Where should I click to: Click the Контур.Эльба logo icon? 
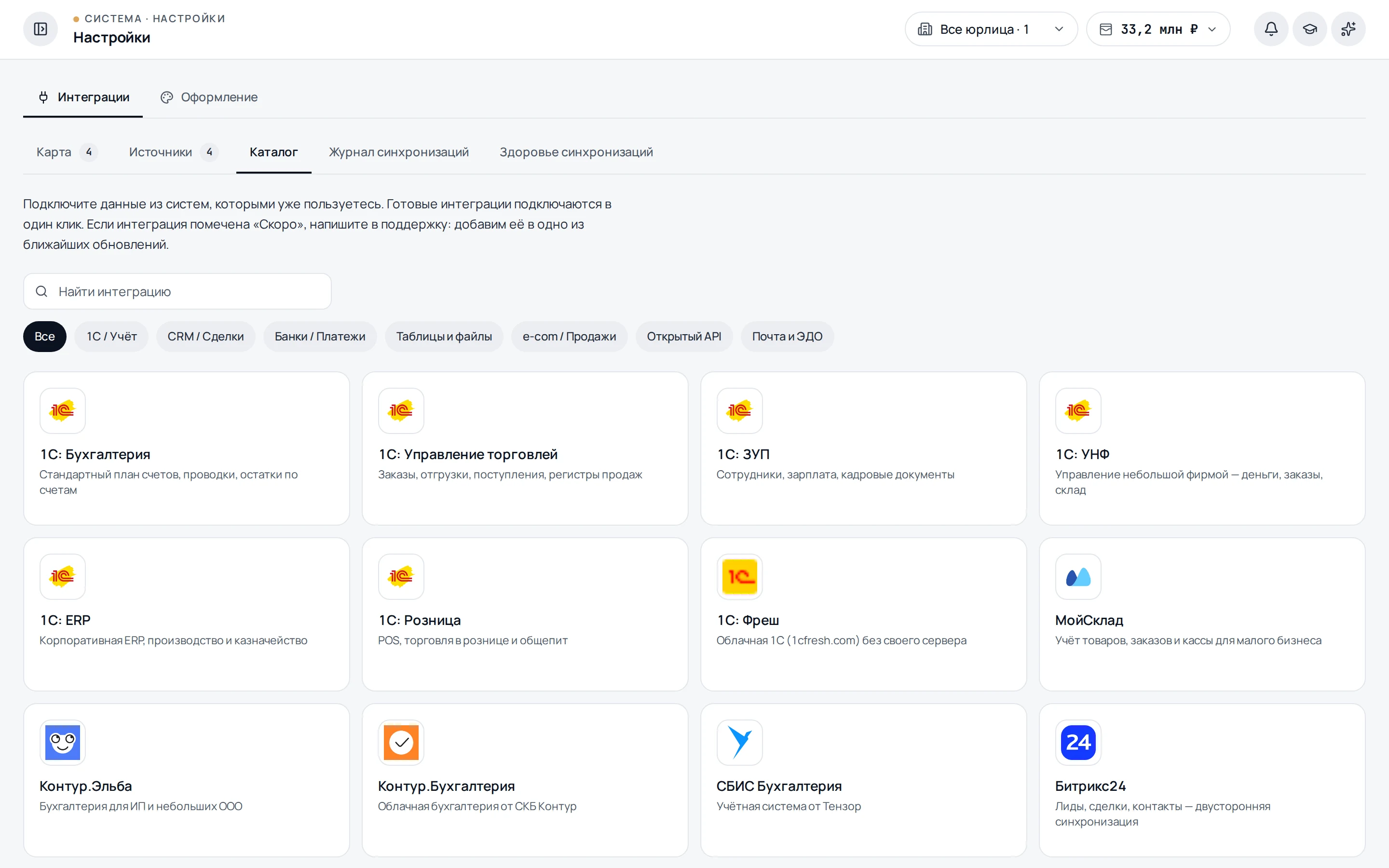[x=63, y=742]
